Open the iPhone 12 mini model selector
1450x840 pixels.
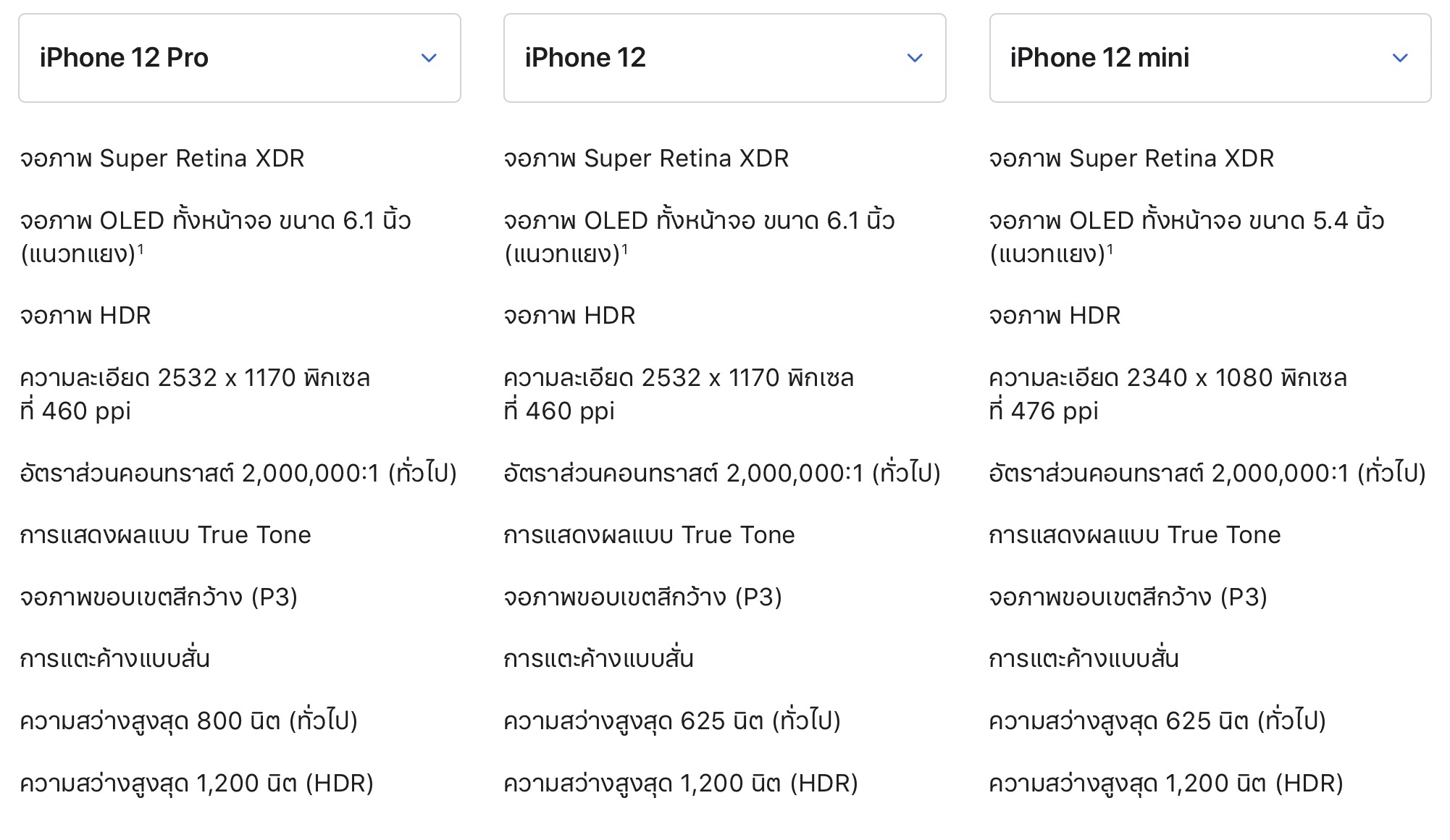[1210, 58]
